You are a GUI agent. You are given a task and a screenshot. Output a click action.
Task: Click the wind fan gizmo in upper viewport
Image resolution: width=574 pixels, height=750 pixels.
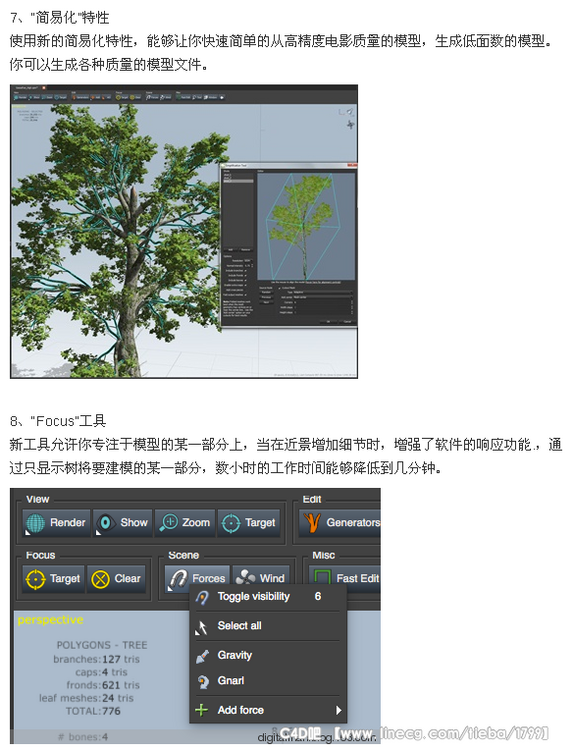pos(351,125)
